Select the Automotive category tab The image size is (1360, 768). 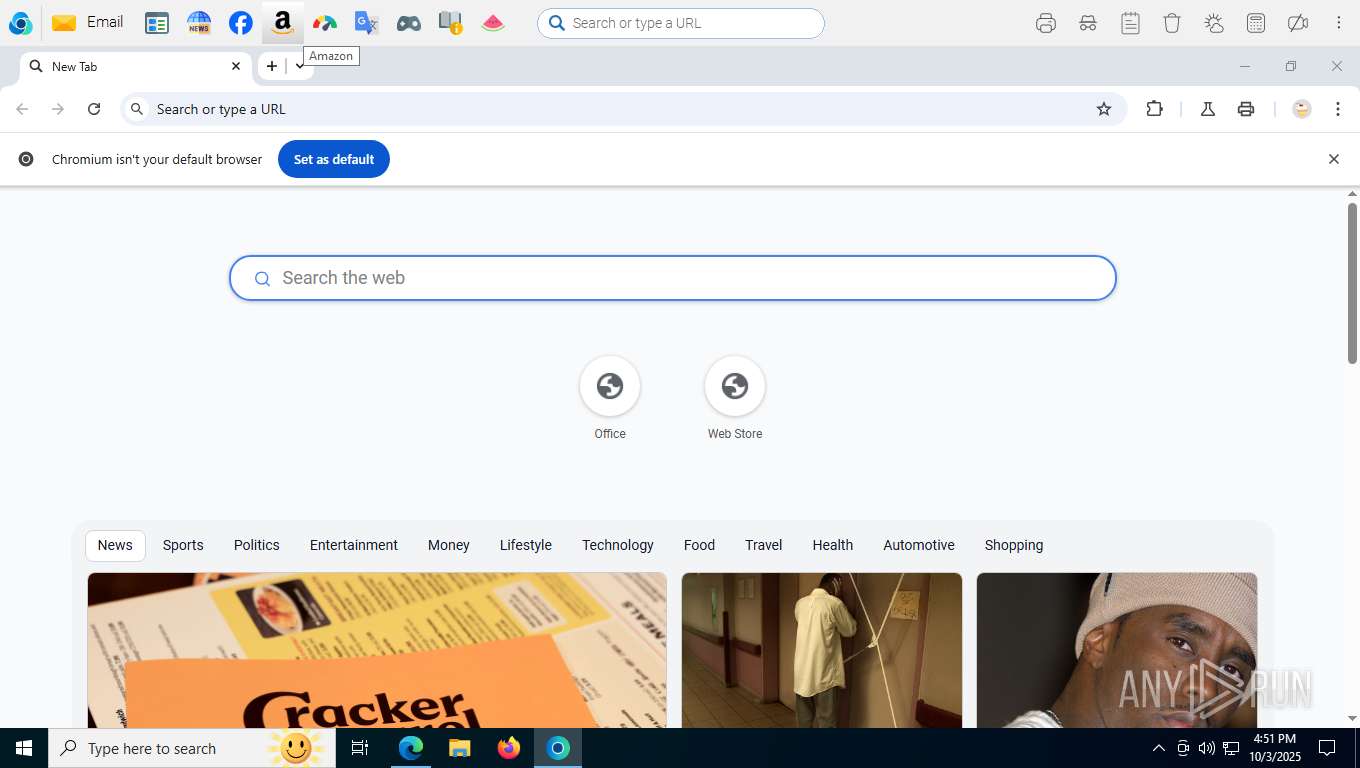[919, 545]
